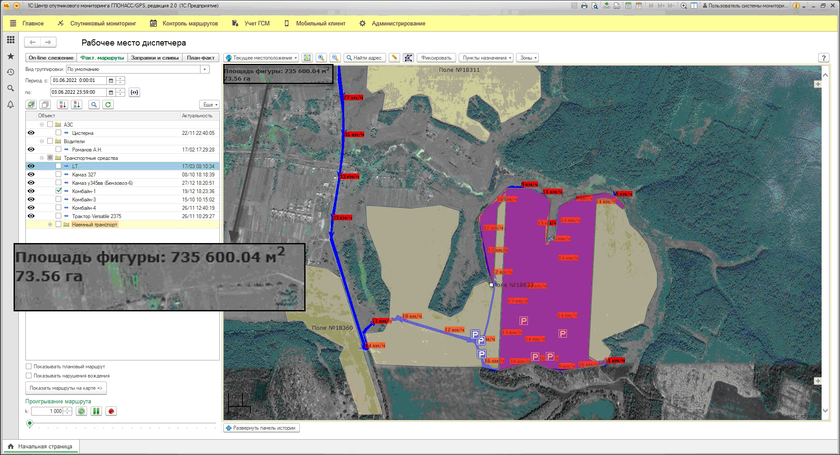Switch to the Заправки и сливы tab
Image resolution: width=840 pixels, height=455 pixels.
coord(153,58)
